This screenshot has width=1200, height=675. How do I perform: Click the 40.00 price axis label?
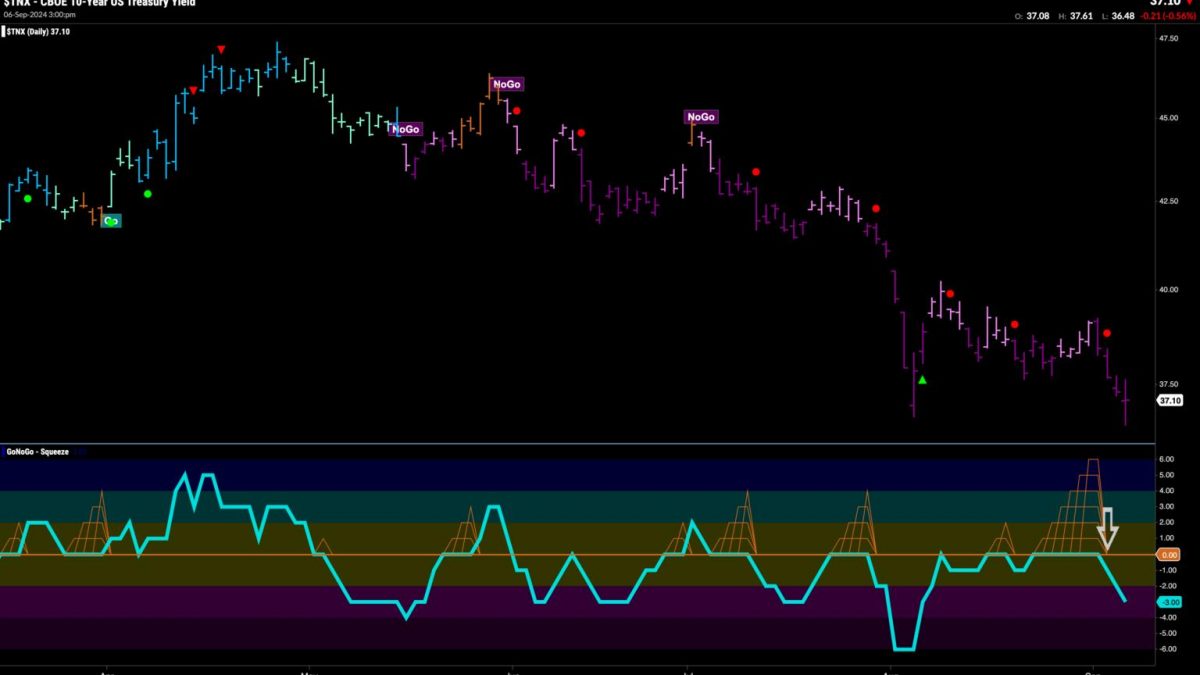point(1169,290)
